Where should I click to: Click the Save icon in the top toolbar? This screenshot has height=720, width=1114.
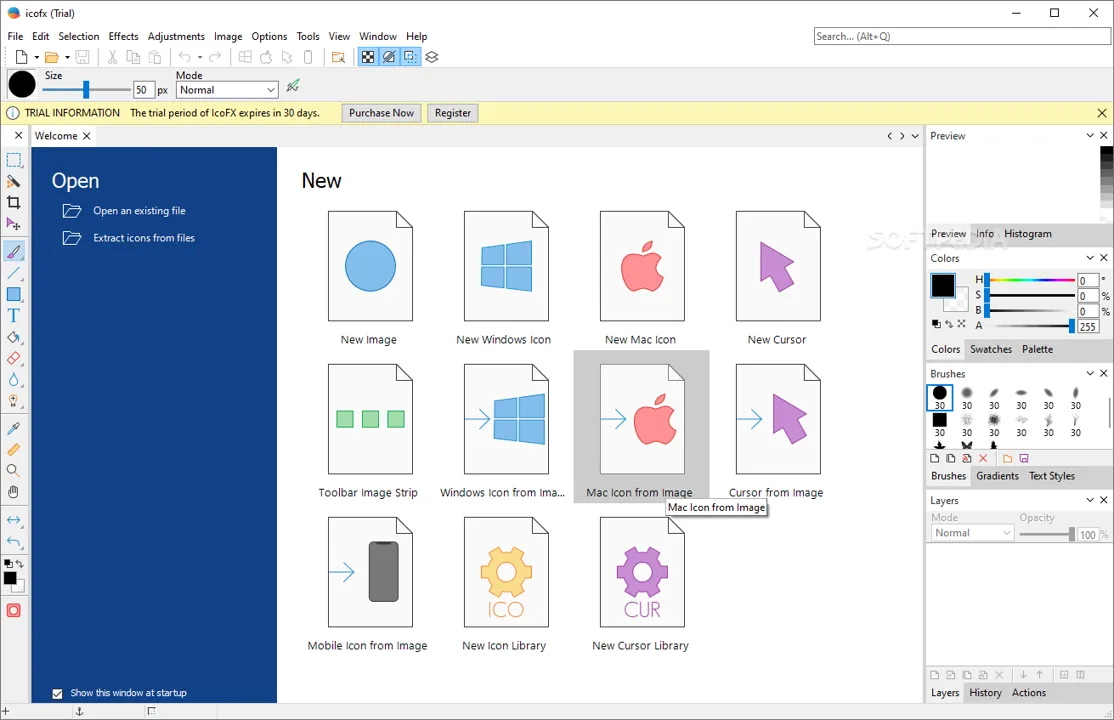(82, 57)
